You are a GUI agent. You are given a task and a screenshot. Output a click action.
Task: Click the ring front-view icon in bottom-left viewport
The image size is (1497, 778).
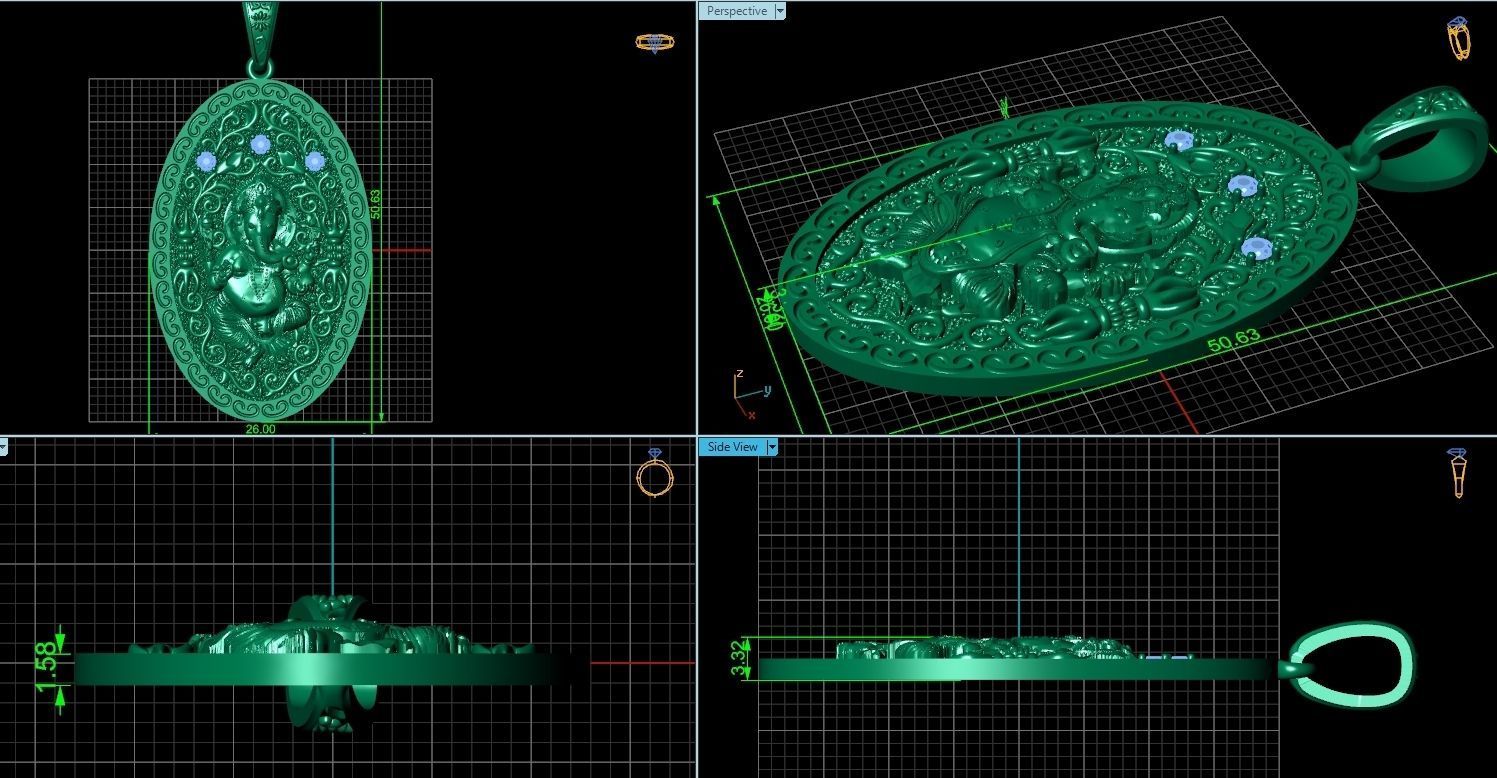pos(653,473)
